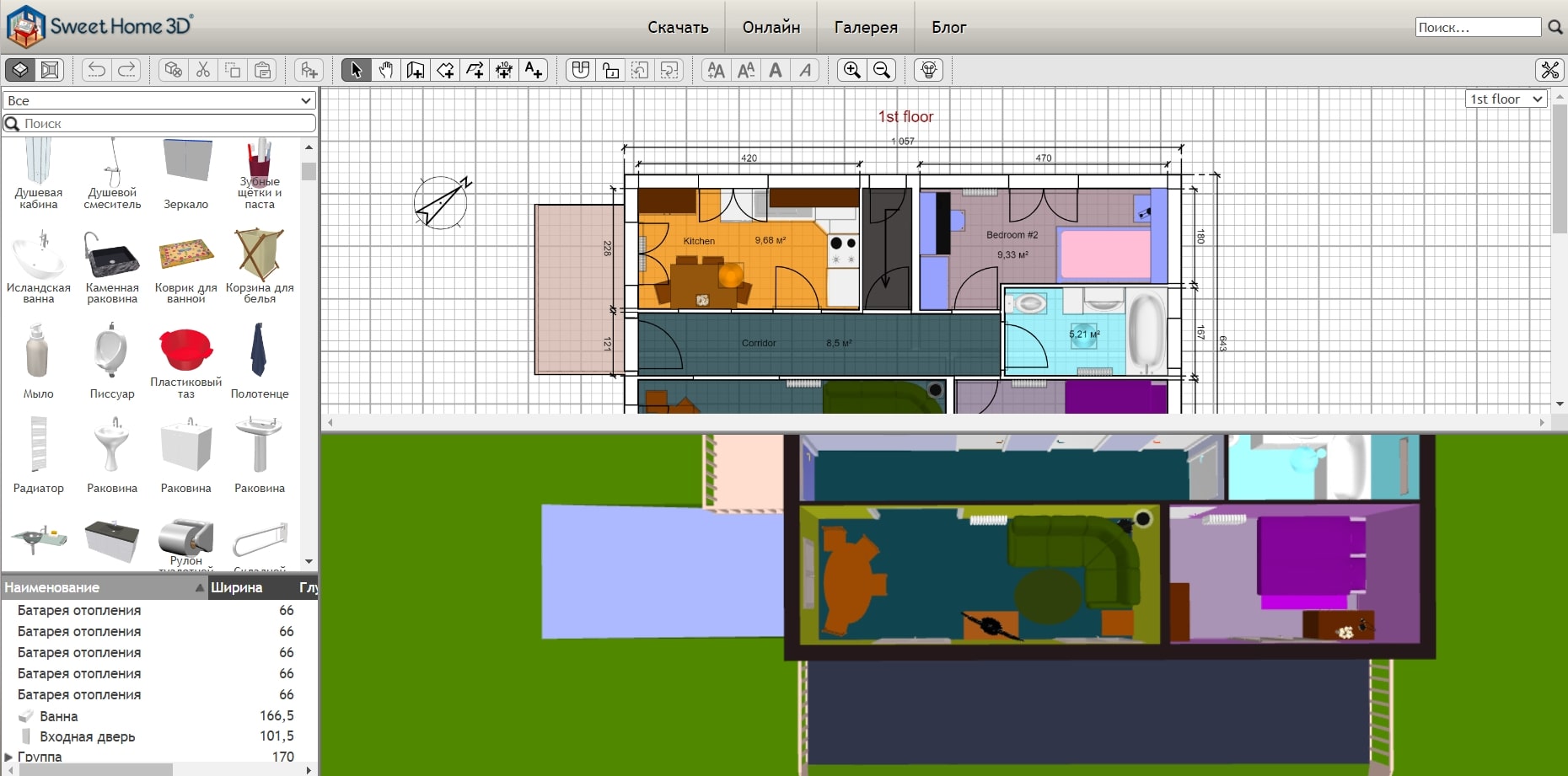Open preferences with wrench icon

coord(1549,70)
